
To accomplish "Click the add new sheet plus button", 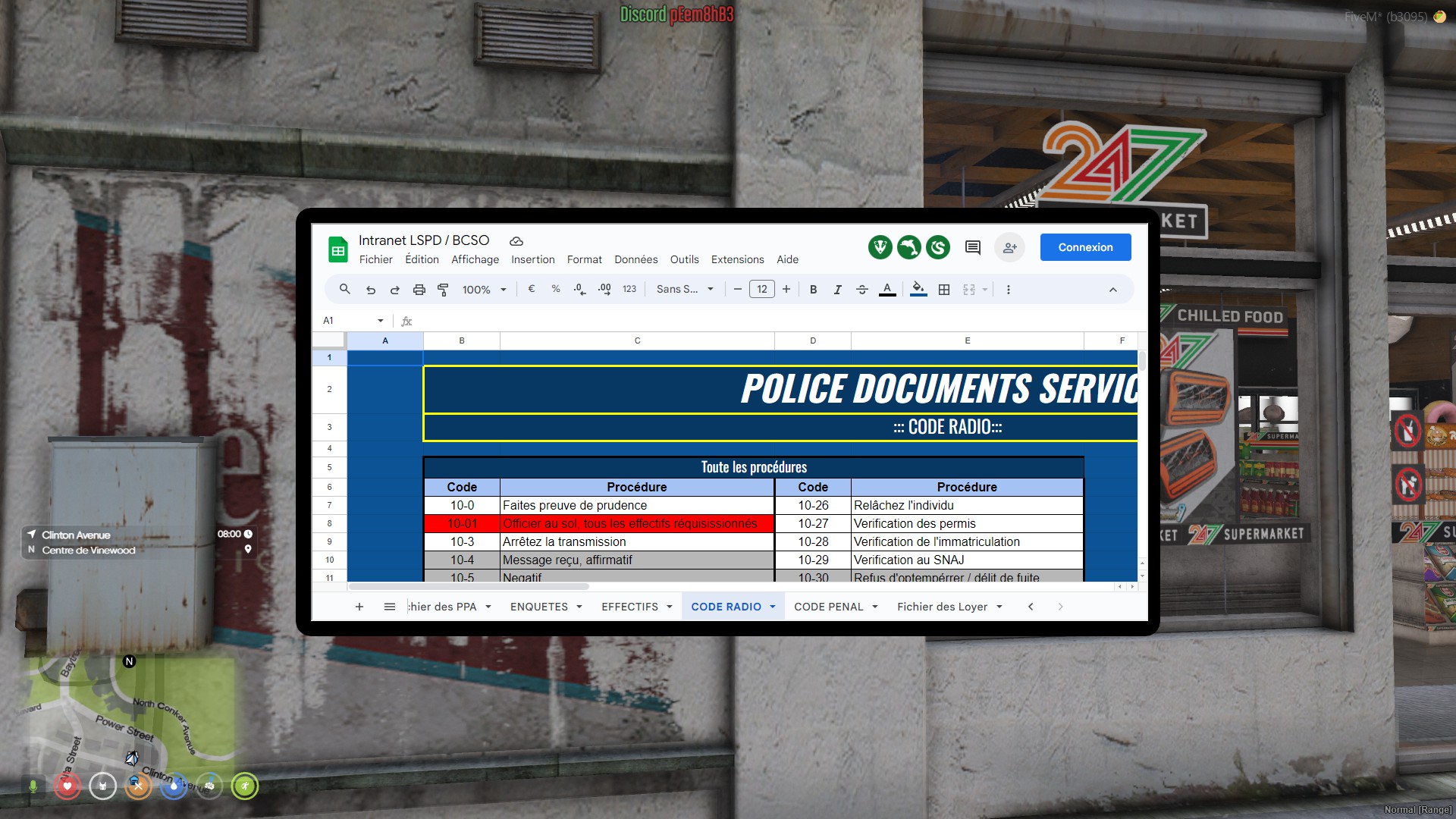I will pos(359,607).
